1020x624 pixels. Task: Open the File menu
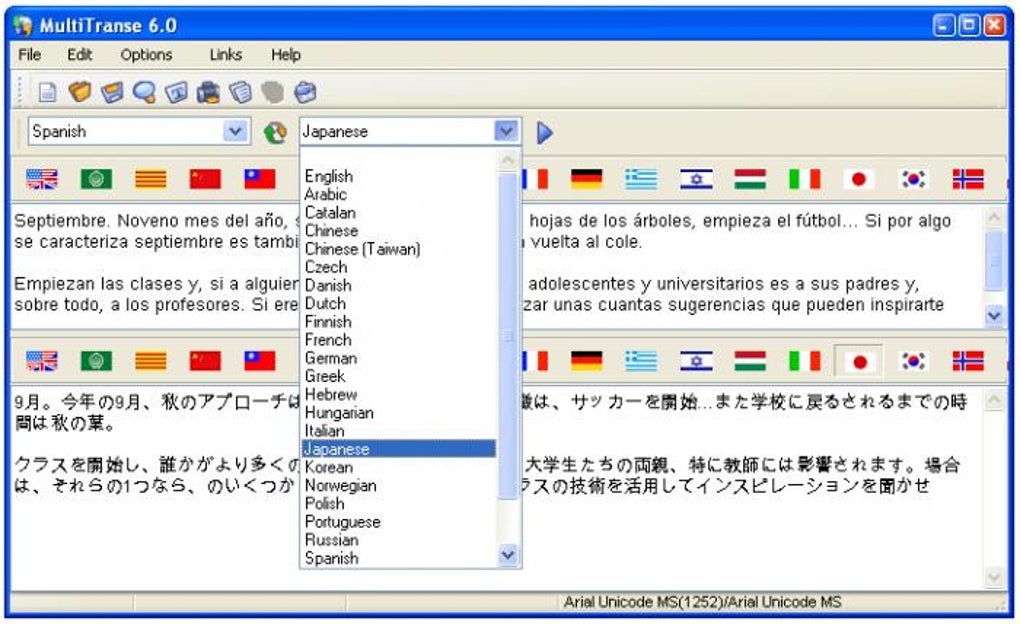pos(30,55)
